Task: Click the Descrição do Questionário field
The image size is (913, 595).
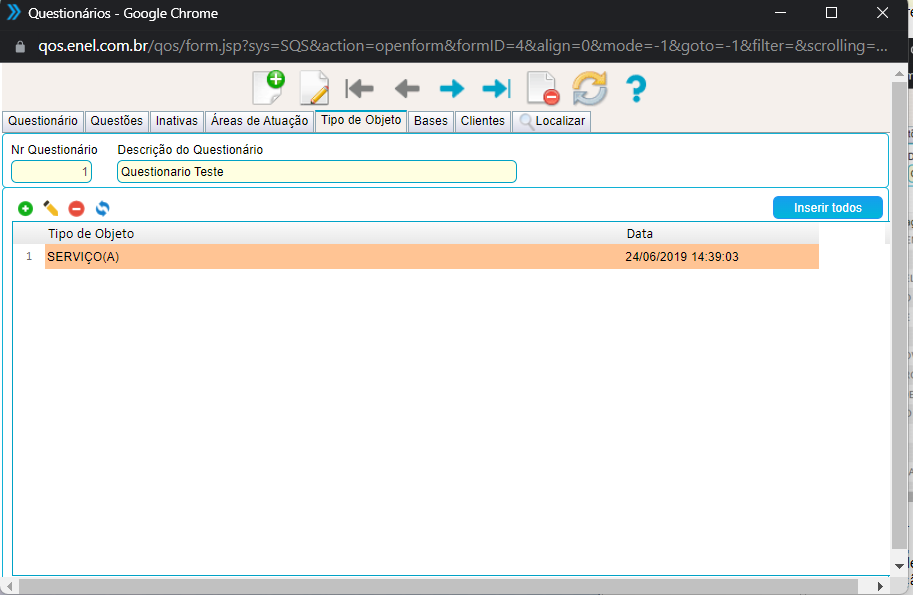Action: [x=316, y=172]
